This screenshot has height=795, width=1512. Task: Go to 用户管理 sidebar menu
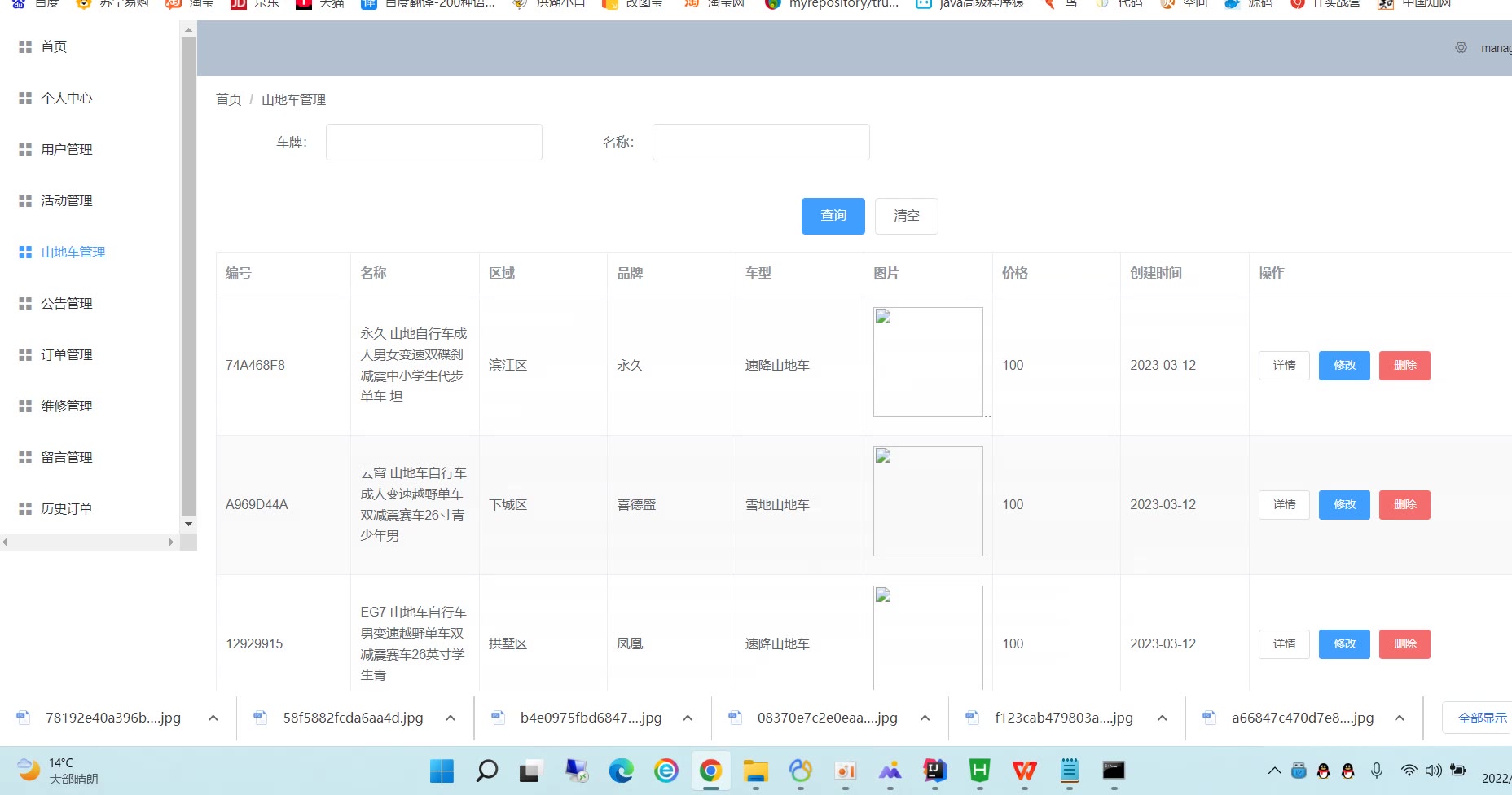tap(67, 150)
